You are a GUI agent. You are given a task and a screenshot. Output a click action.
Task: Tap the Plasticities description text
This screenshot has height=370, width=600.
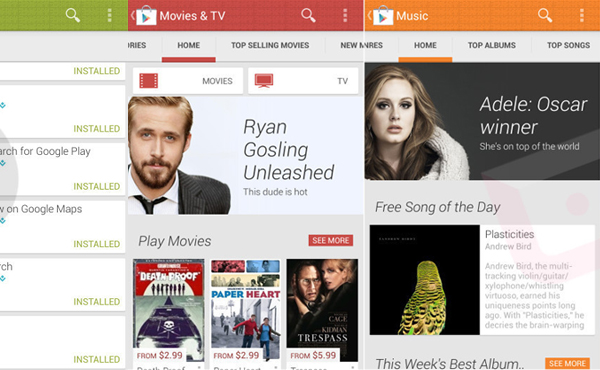[534, 295]
